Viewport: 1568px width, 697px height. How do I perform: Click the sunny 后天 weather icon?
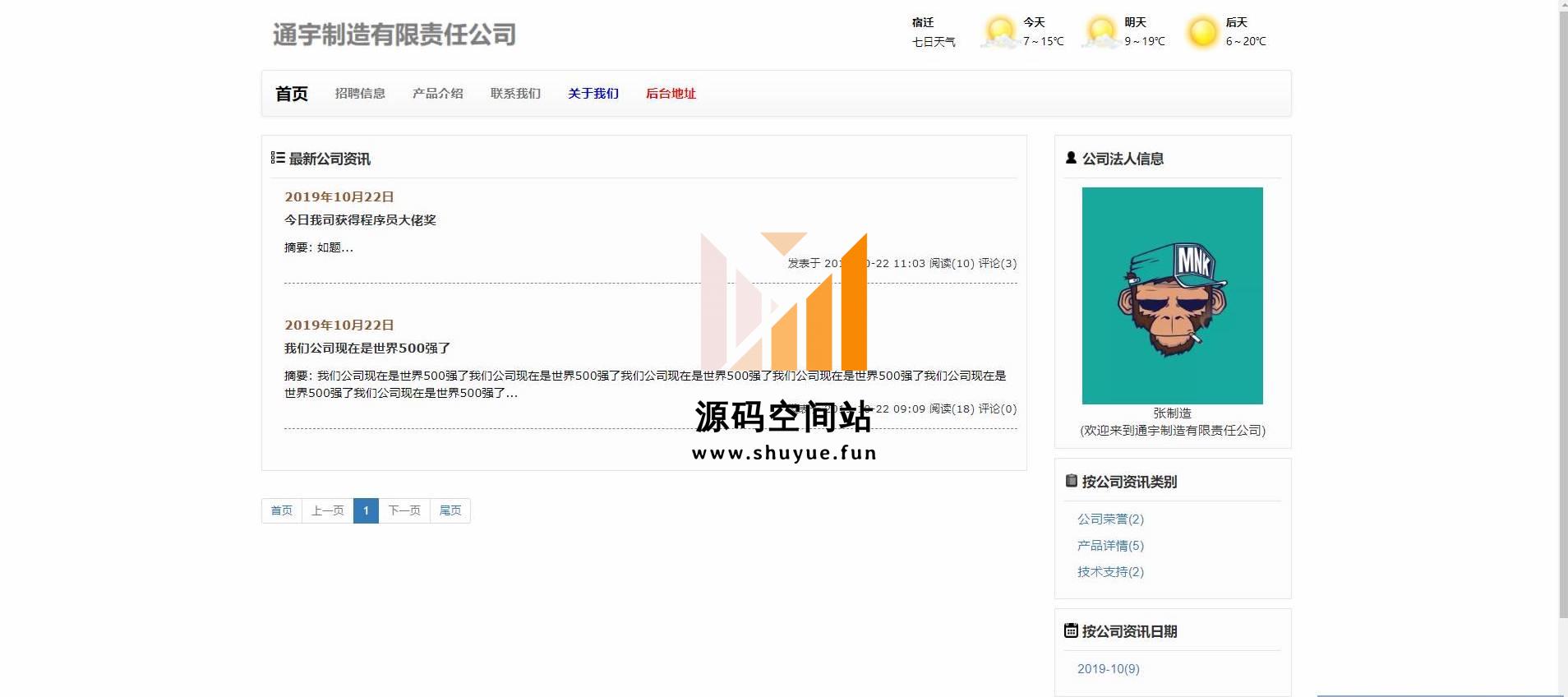(1202, 32)
